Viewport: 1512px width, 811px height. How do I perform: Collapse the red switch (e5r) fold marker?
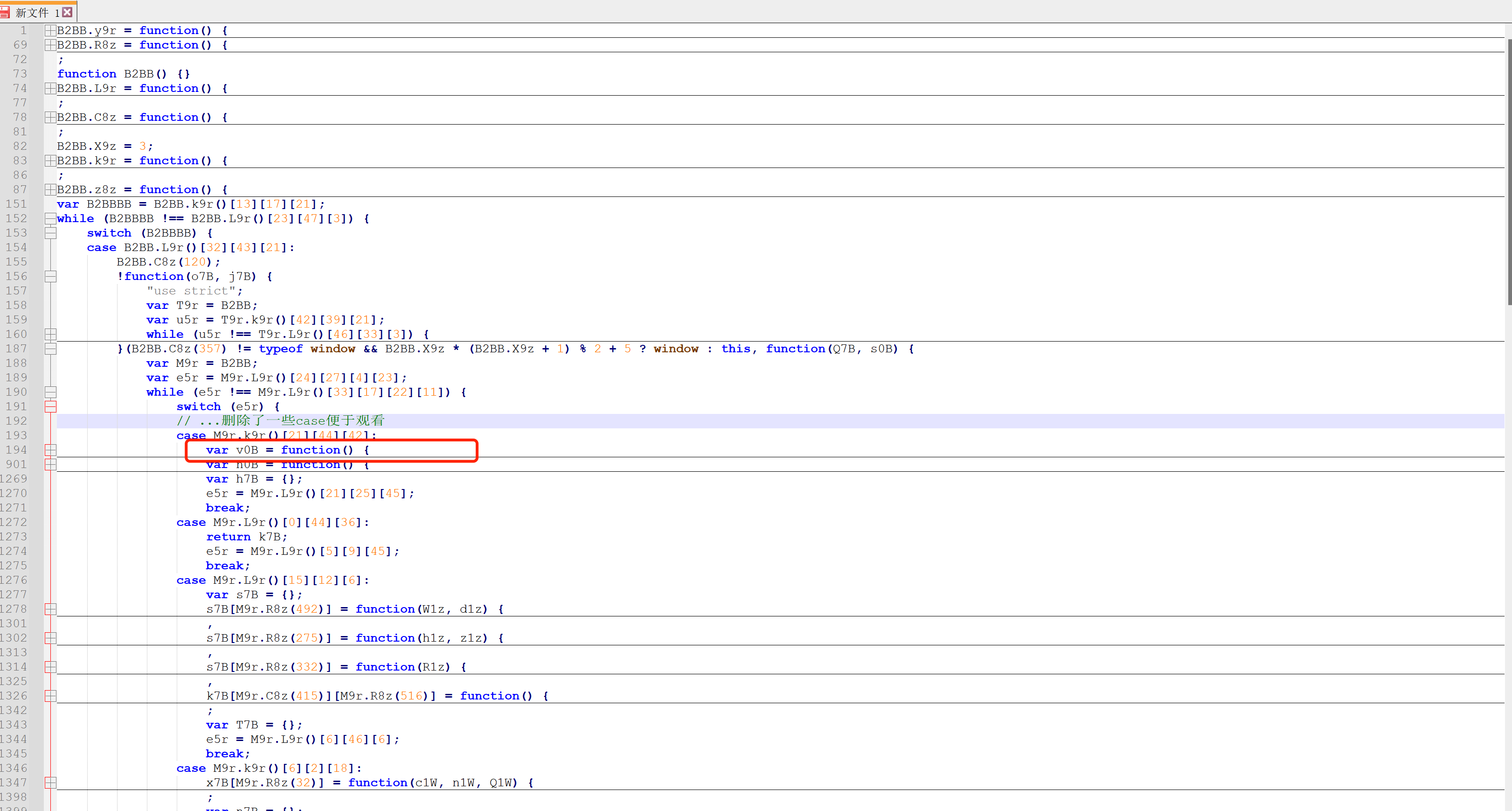click(x=50, y=406)
